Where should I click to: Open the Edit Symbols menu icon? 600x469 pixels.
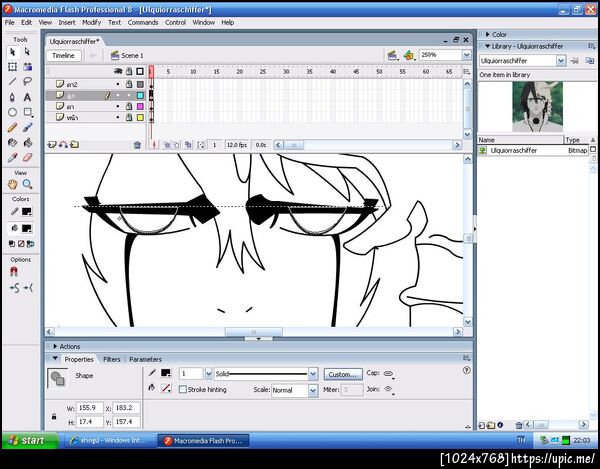(409, 56)
